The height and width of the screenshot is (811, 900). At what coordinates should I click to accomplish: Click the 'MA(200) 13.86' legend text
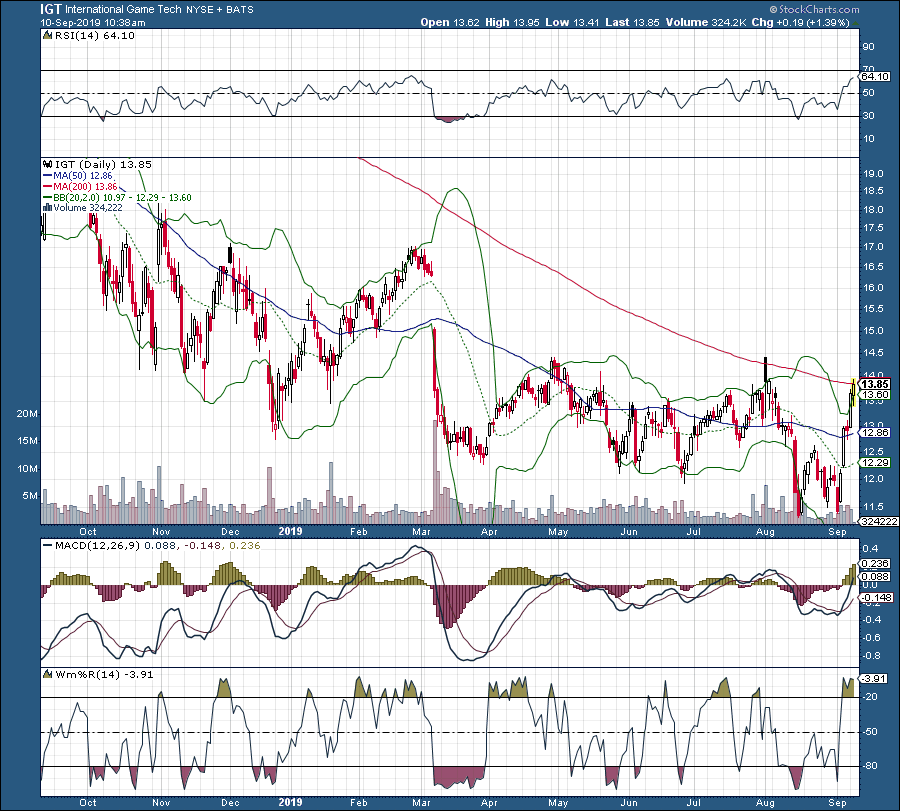click(86, 187)
